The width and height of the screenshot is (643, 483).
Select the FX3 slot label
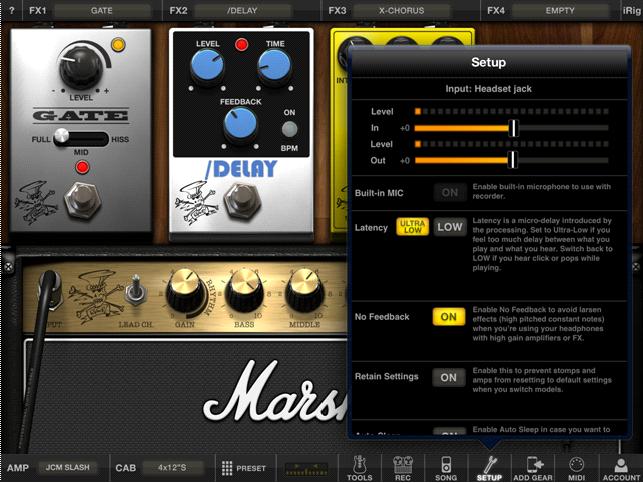337,10
